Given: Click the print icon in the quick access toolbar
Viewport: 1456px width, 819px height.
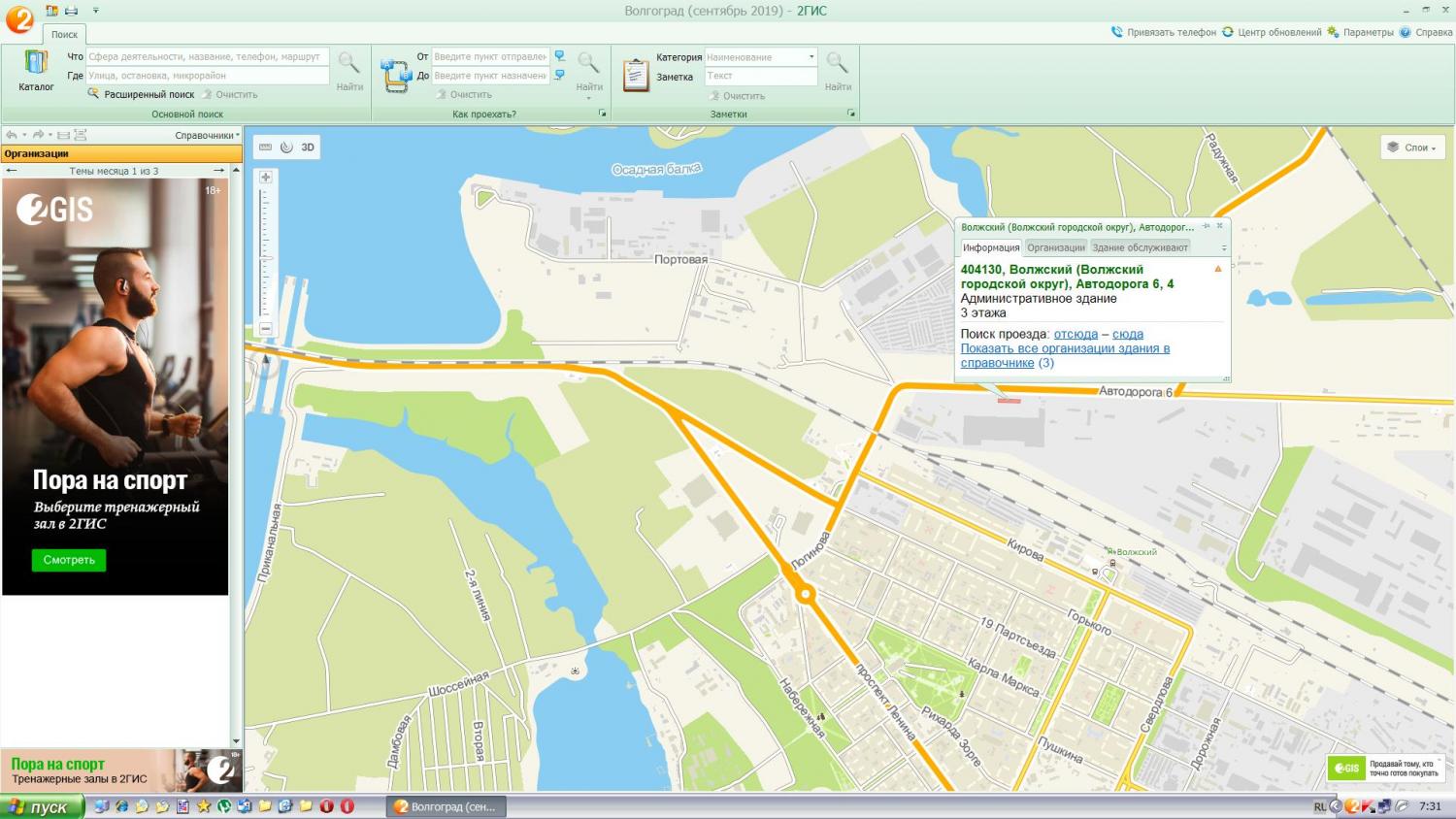Looking at the screenshot, I should pos(71,11).
